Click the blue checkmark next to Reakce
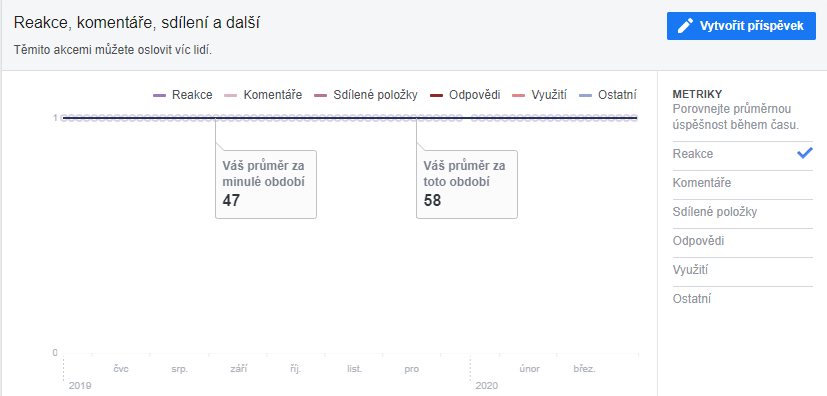Viewport: 827px width, 396px height. [x=804, y=153]
